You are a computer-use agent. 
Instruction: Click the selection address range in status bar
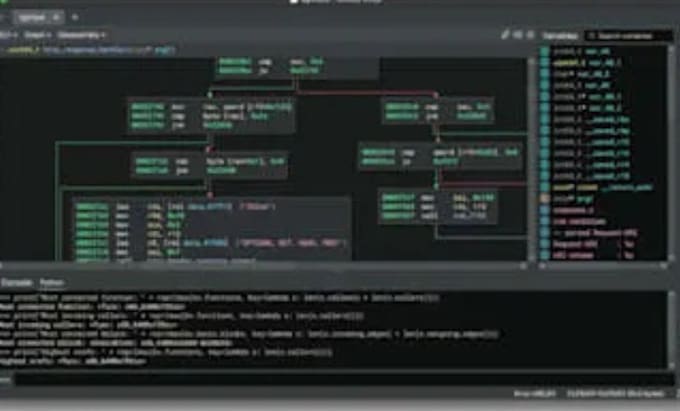tap(615, 394)
